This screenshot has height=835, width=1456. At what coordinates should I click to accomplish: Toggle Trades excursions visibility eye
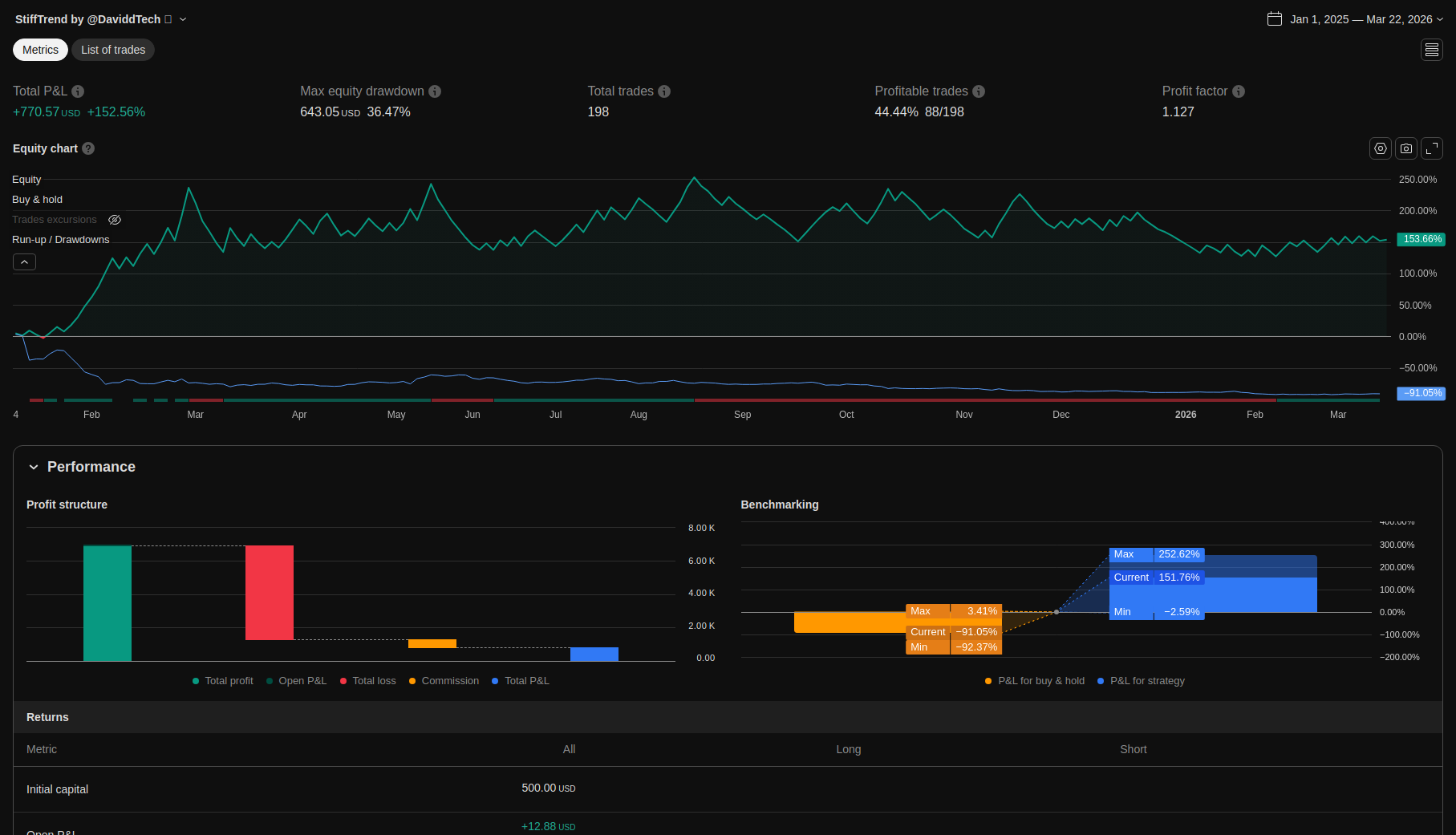(115, 220)
